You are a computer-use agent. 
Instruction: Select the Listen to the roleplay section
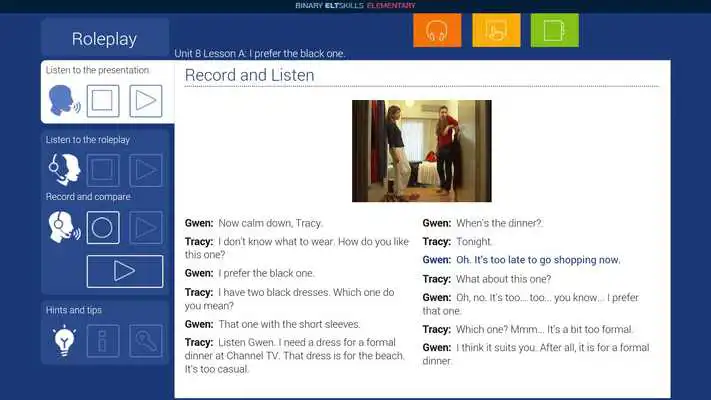(88, 140)
